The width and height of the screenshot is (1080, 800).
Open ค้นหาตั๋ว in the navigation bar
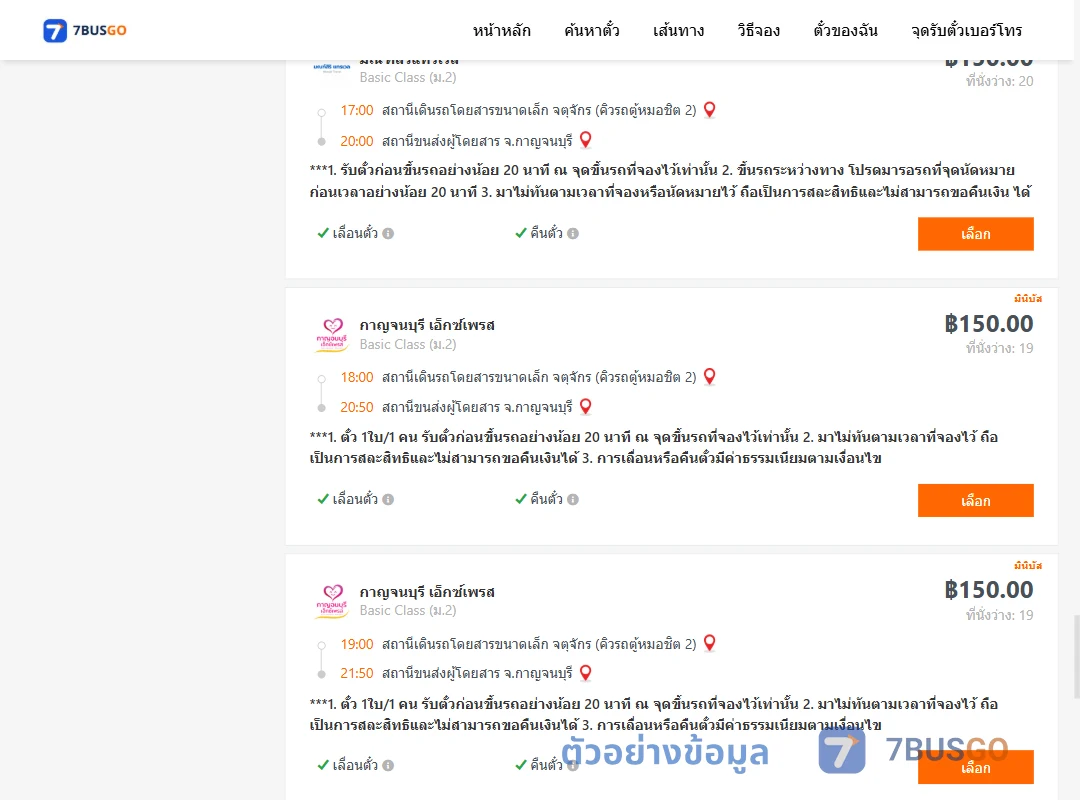click(x=592, y=30)
